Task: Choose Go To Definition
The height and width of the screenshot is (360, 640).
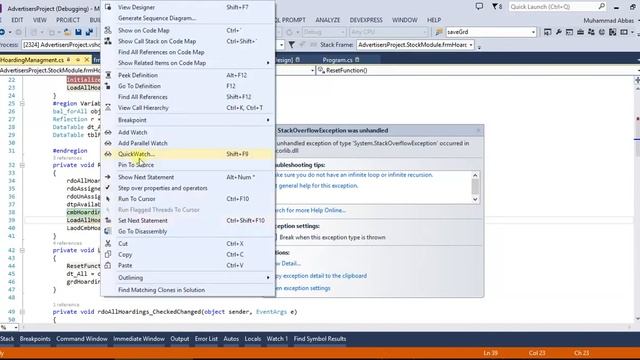Action: click(x=187, y=86)
